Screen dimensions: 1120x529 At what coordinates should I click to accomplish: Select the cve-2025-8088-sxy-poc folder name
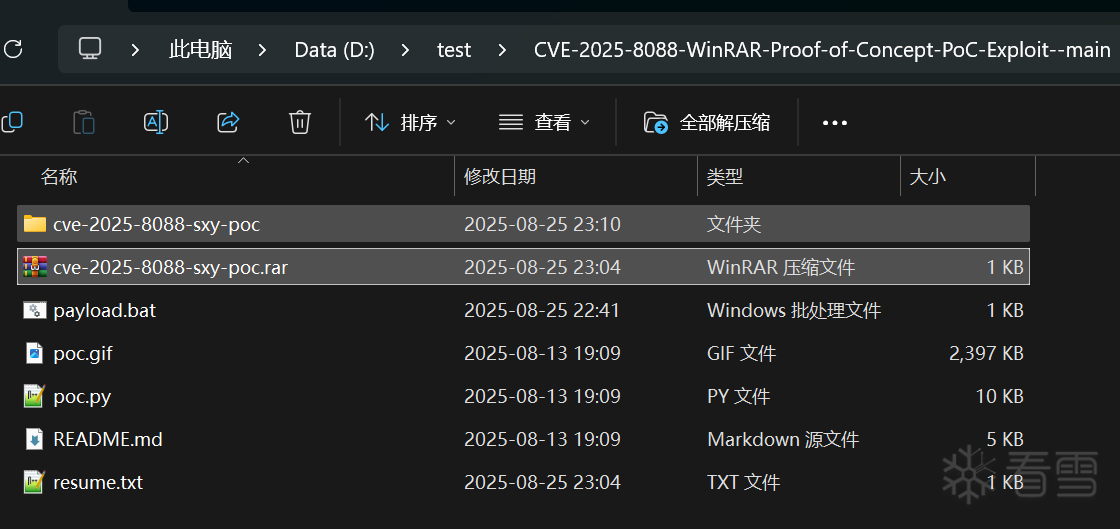(156, 224)
